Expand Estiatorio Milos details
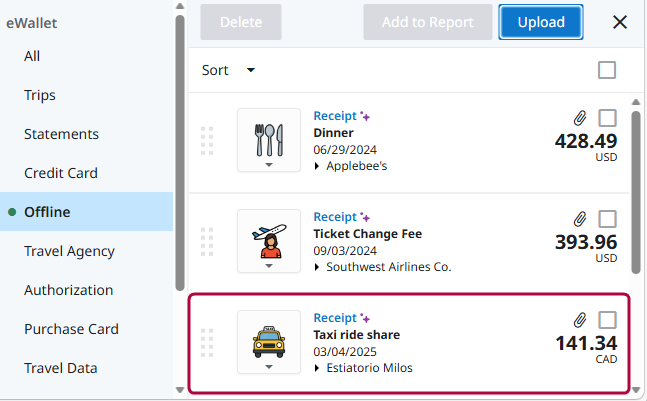The image size is (647, 401). (317, 368)
